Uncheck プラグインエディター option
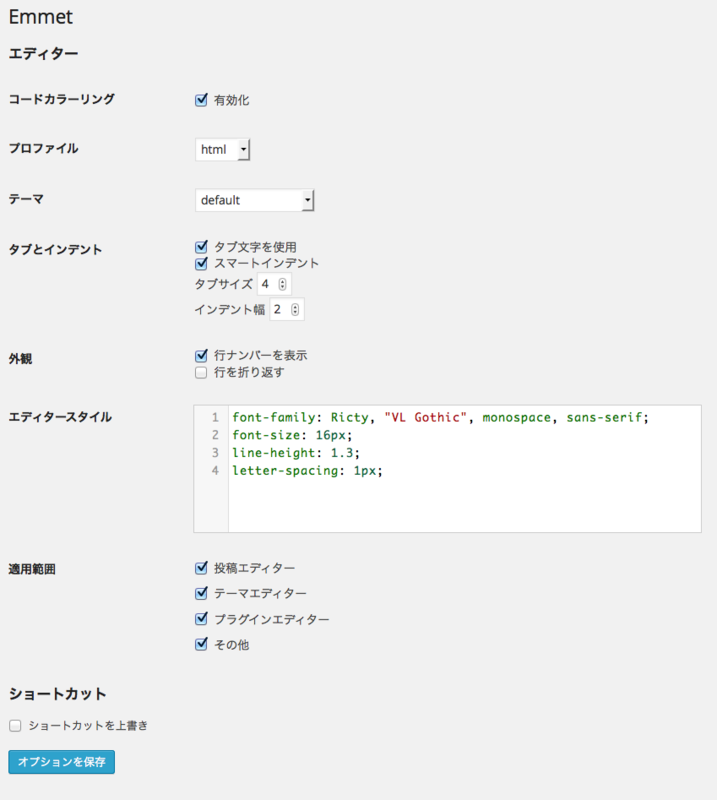Screen dimensions: 717x800 click(x=202, y=618)
